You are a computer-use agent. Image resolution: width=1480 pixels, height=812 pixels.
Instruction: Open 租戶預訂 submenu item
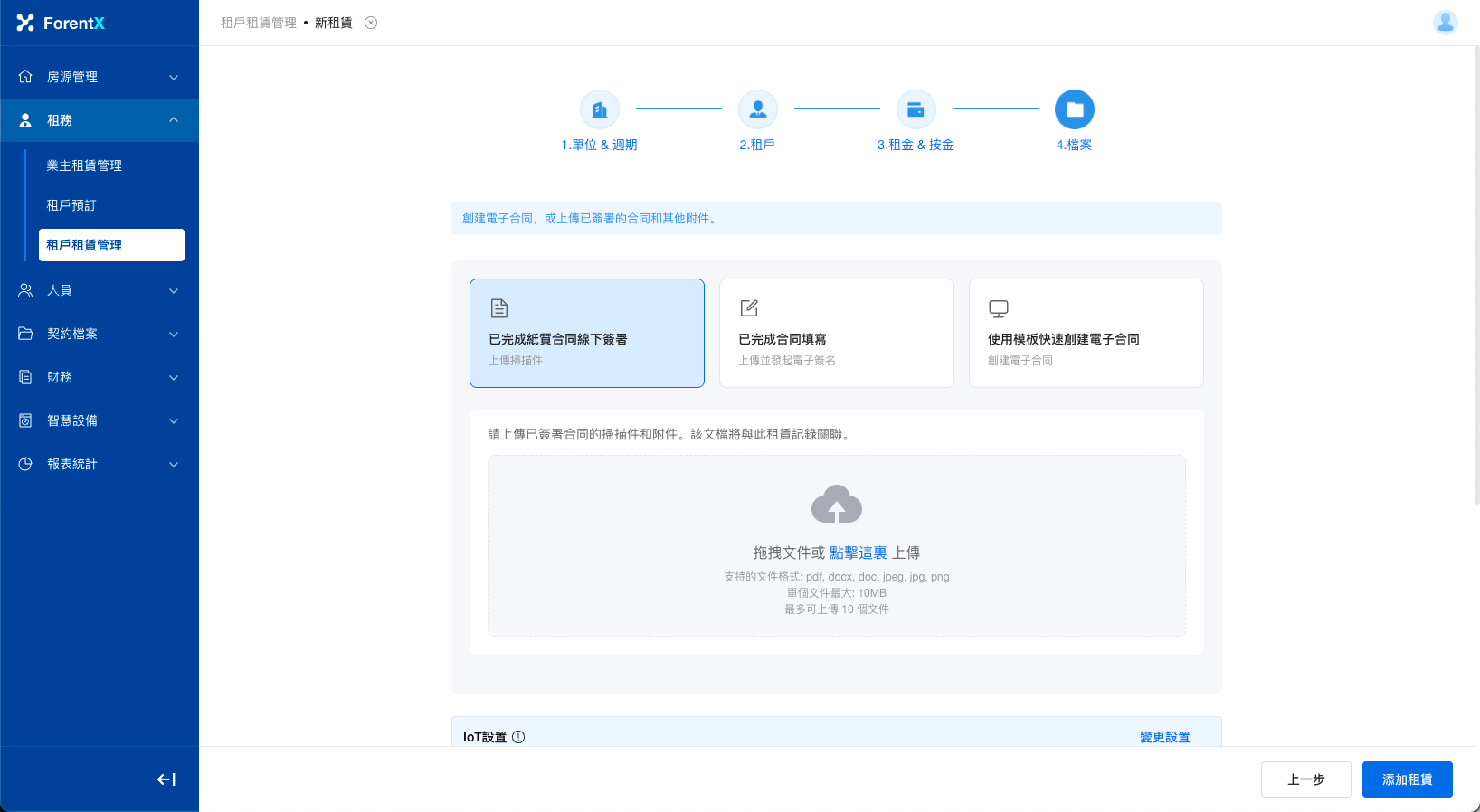(71, 205)
